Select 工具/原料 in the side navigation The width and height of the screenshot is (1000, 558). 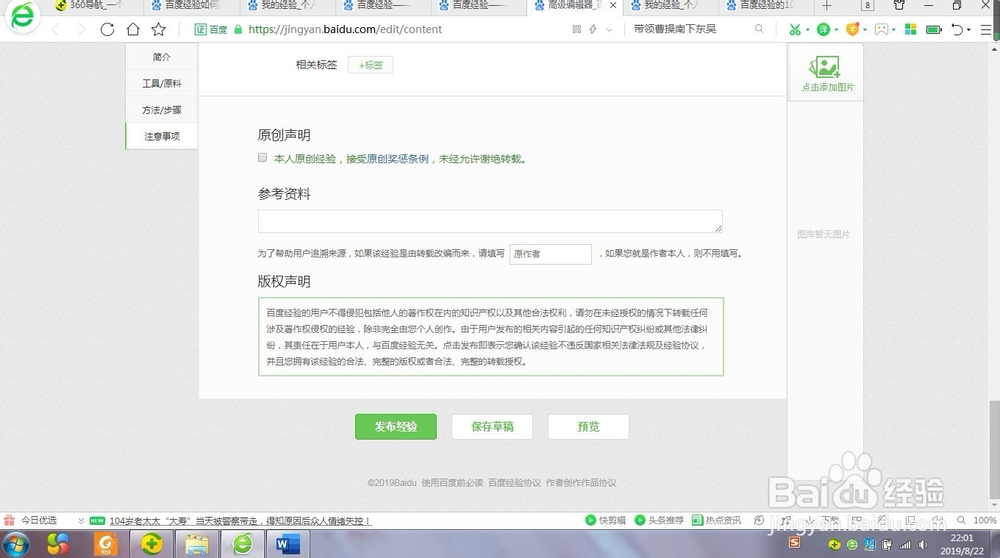point(161,84)
